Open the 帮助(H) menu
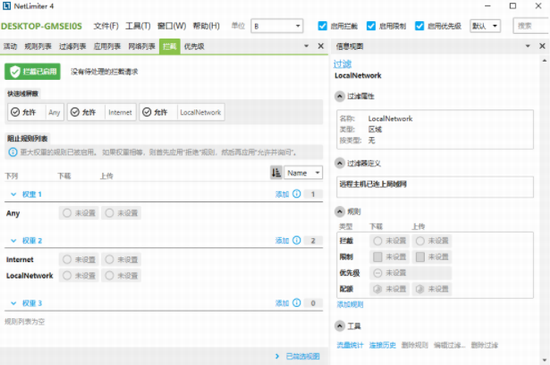550x365 pixels. click(206, 26)
